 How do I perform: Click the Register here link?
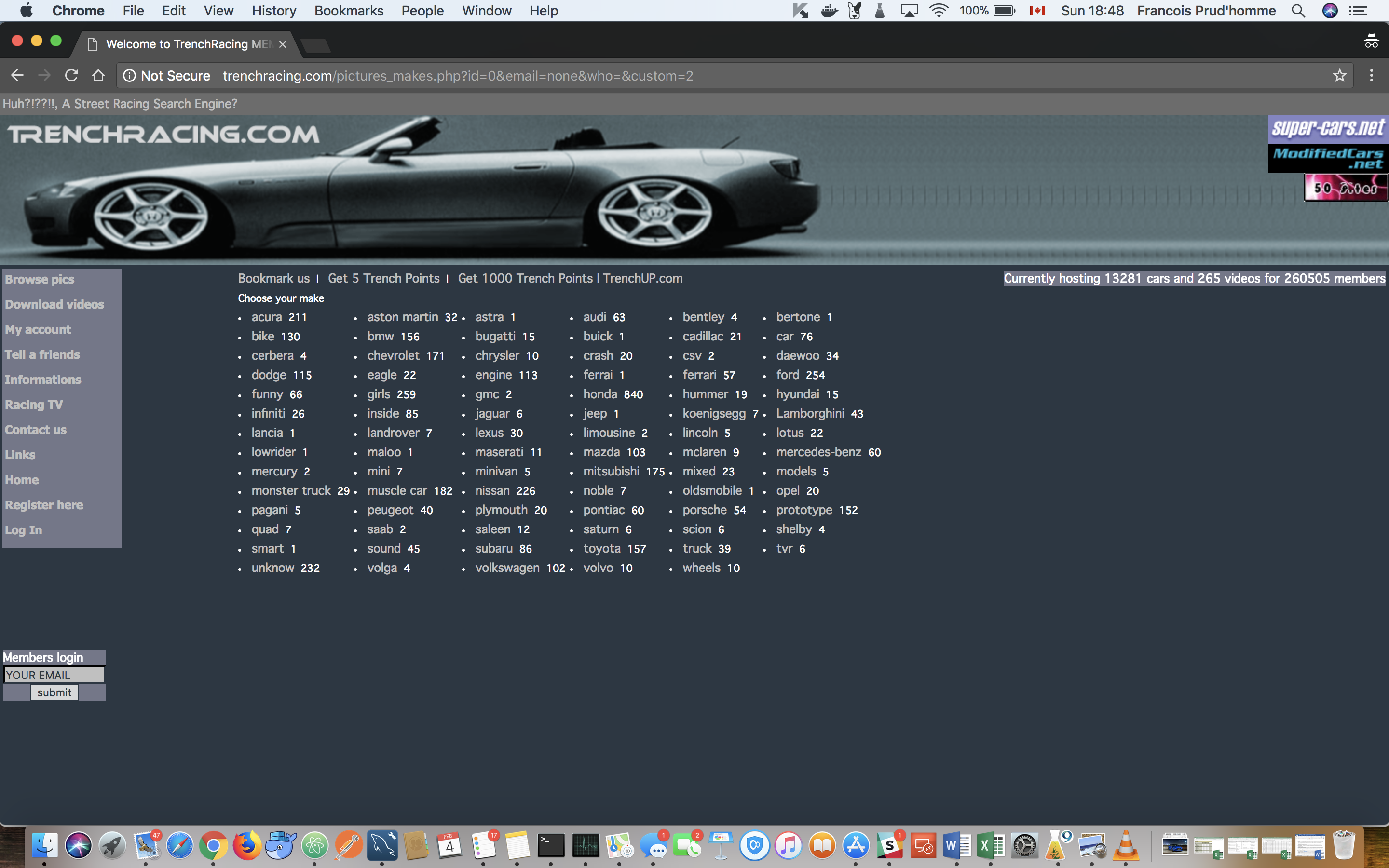44,505
